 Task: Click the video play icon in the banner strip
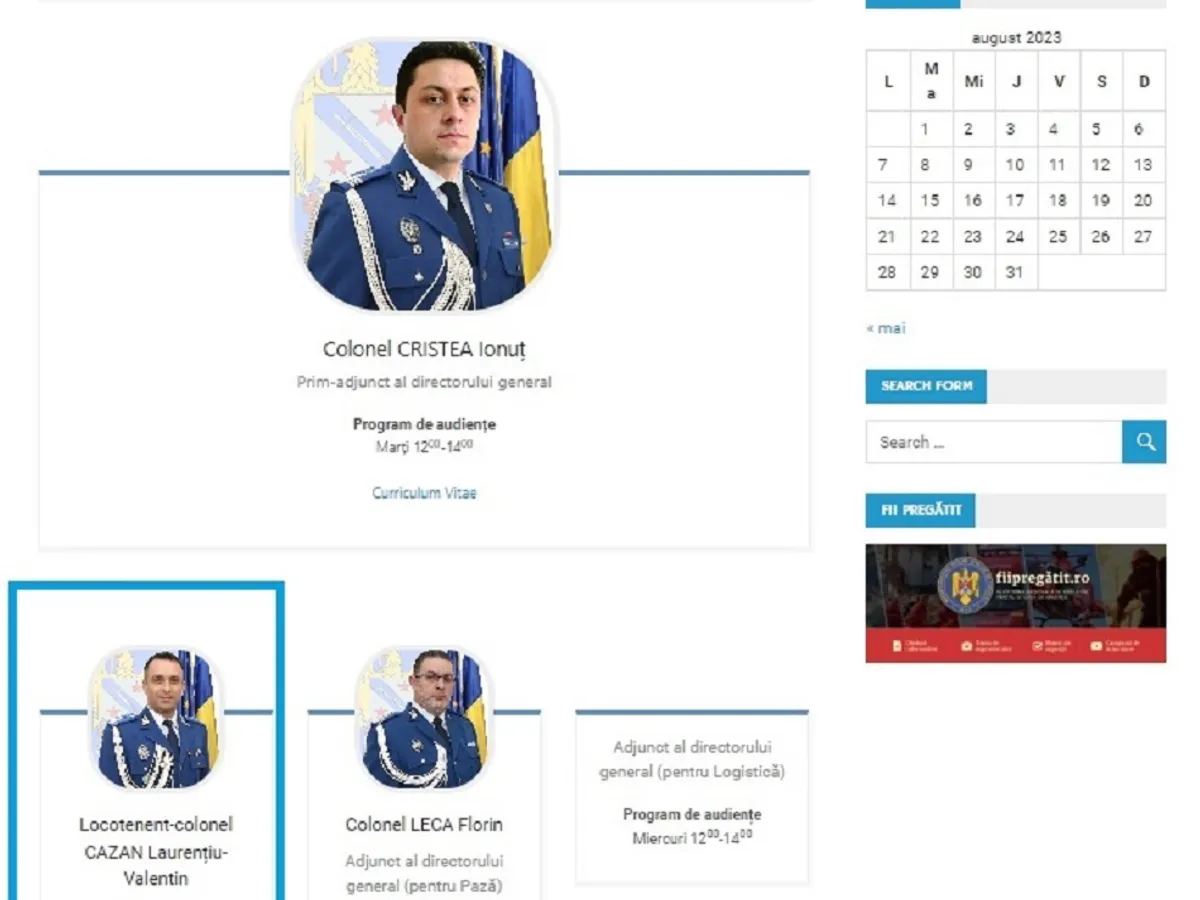(1097, 646)
